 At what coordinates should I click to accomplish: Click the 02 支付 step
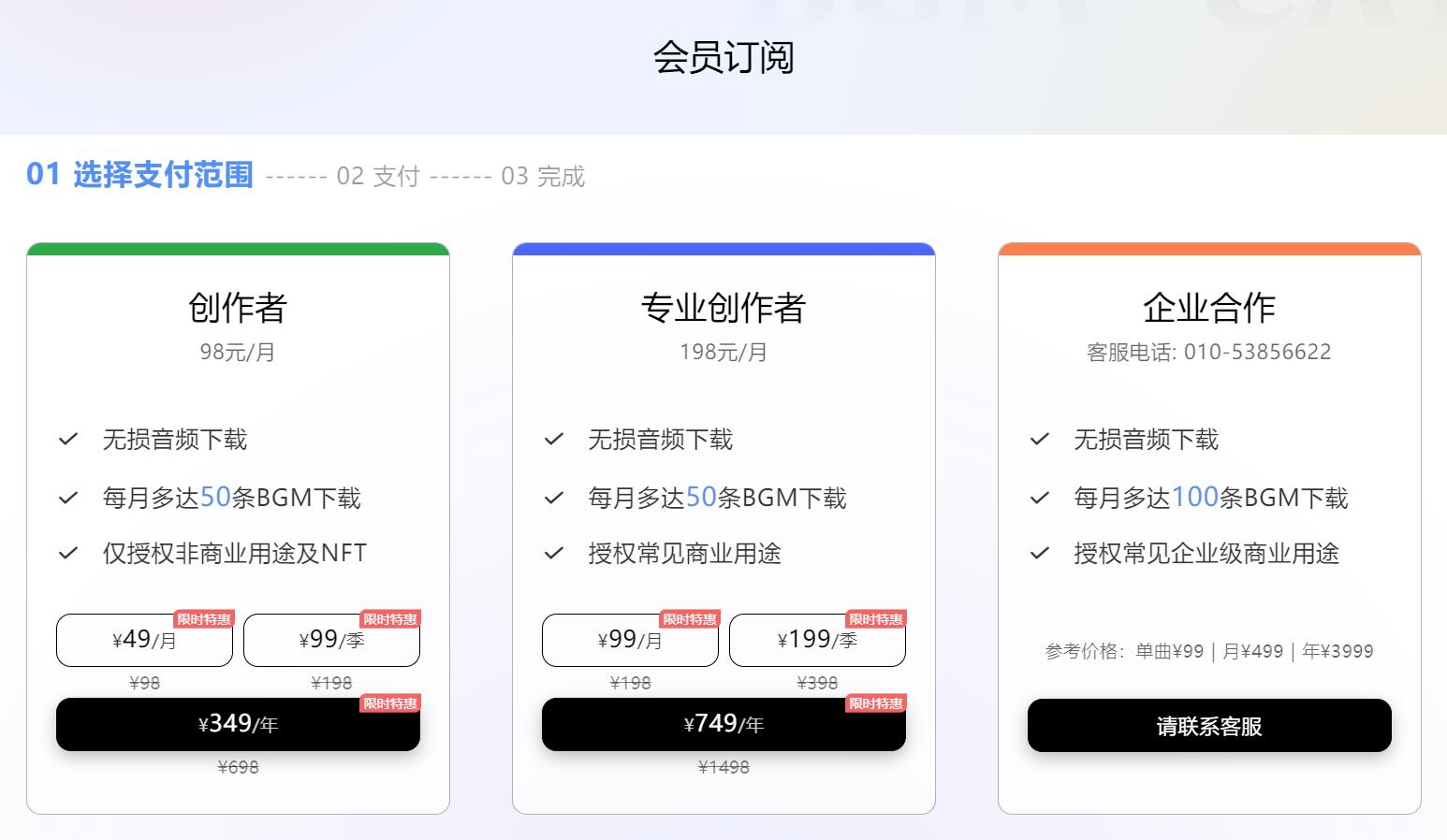(x=378, y=176)
